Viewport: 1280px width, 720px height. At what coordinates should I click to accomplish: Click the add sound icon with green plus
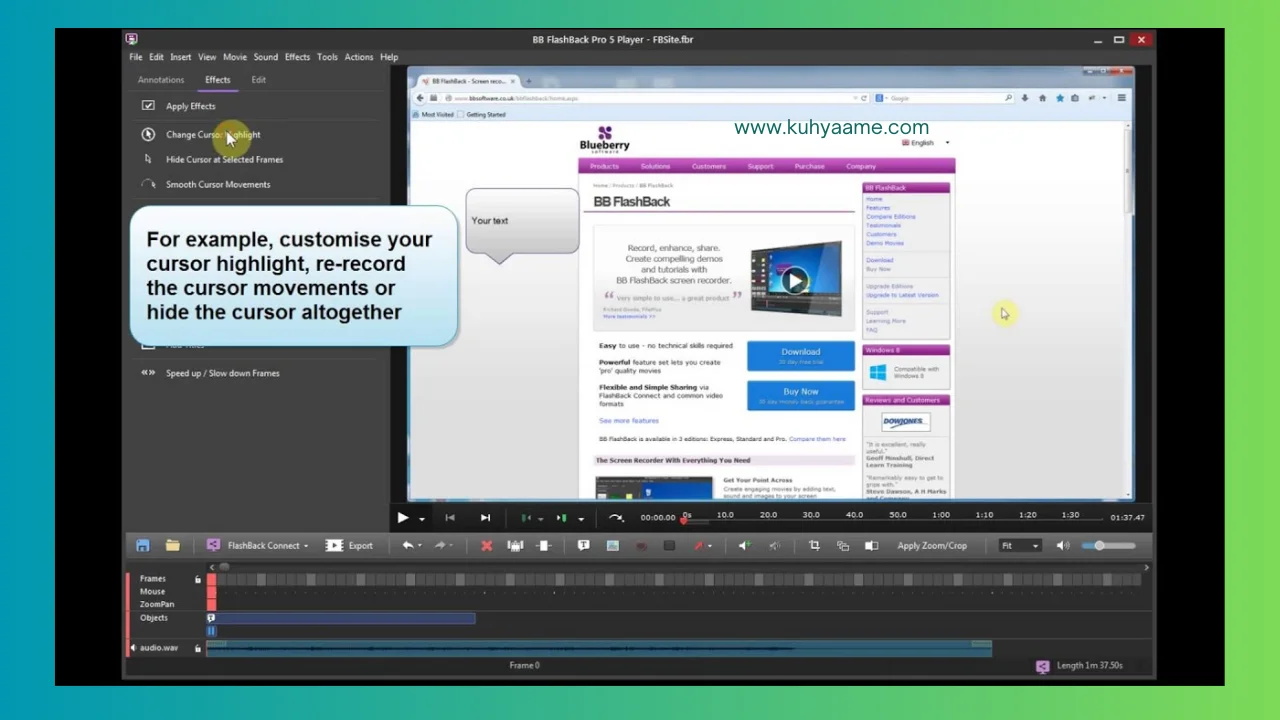click(743, 545)
